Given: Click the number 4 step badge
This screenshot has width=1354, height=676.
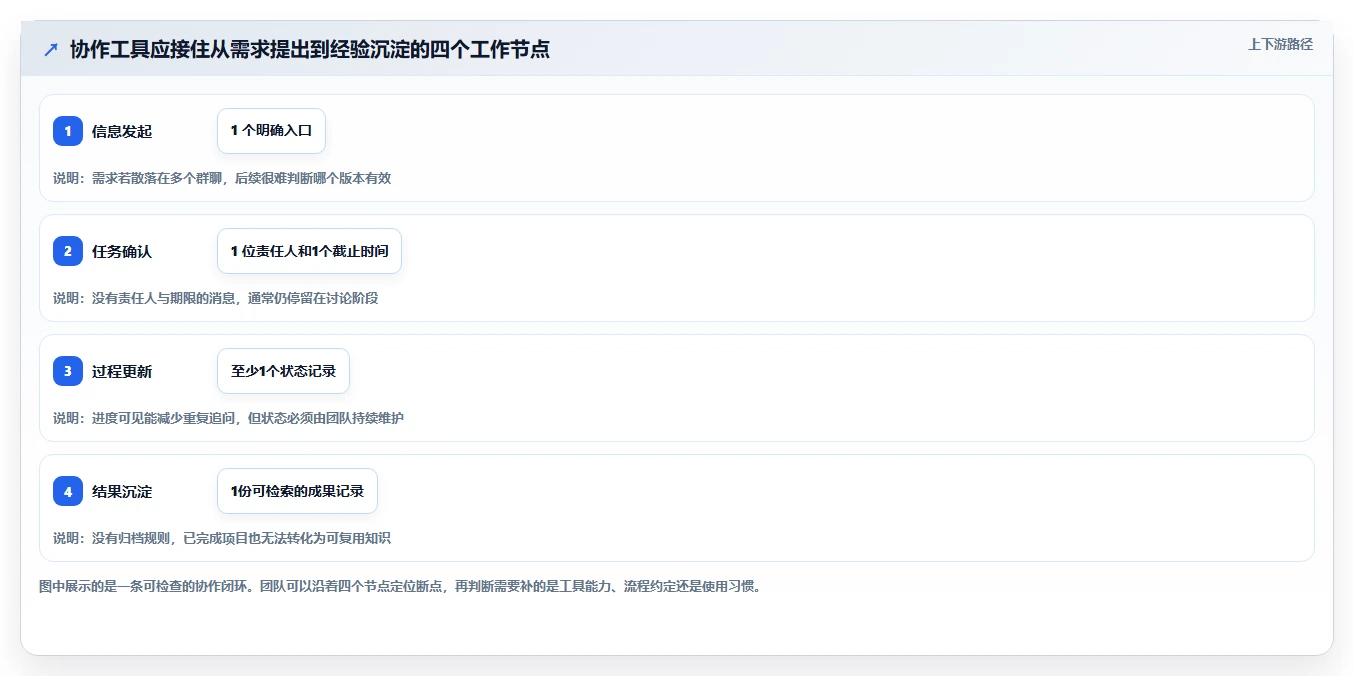Looking at the screenshot, I should point(68,491).
